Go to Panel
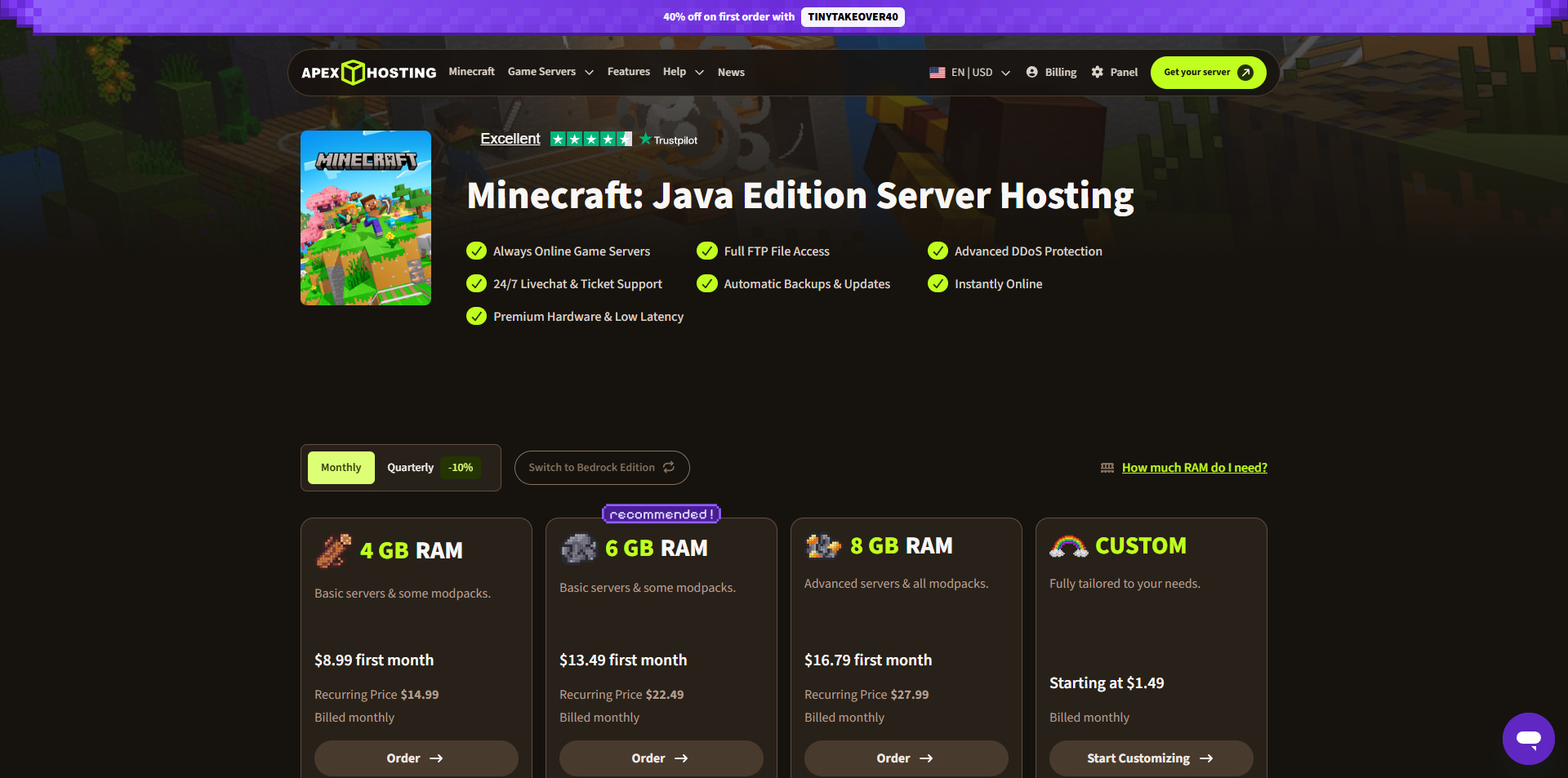This screenshot has width=1568, height=778. [1115, 73]
